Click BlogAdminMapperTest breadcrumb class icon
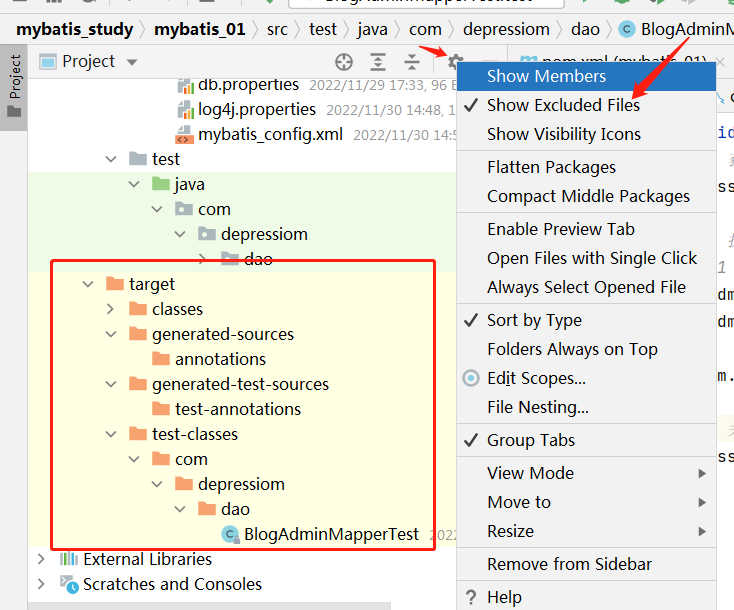The width and height of the screenshot is (734, 610). click(626, 29)
